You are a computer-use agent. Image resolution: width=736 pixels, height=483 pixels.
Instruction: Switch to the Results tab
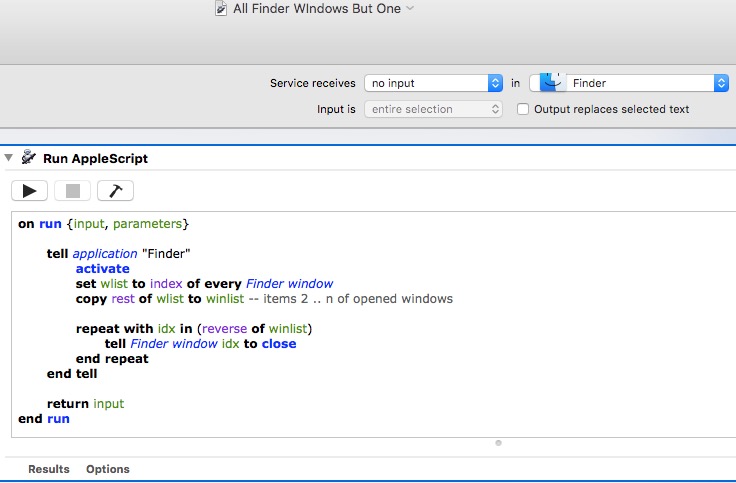pyautogui.click(x=49, y=469)
